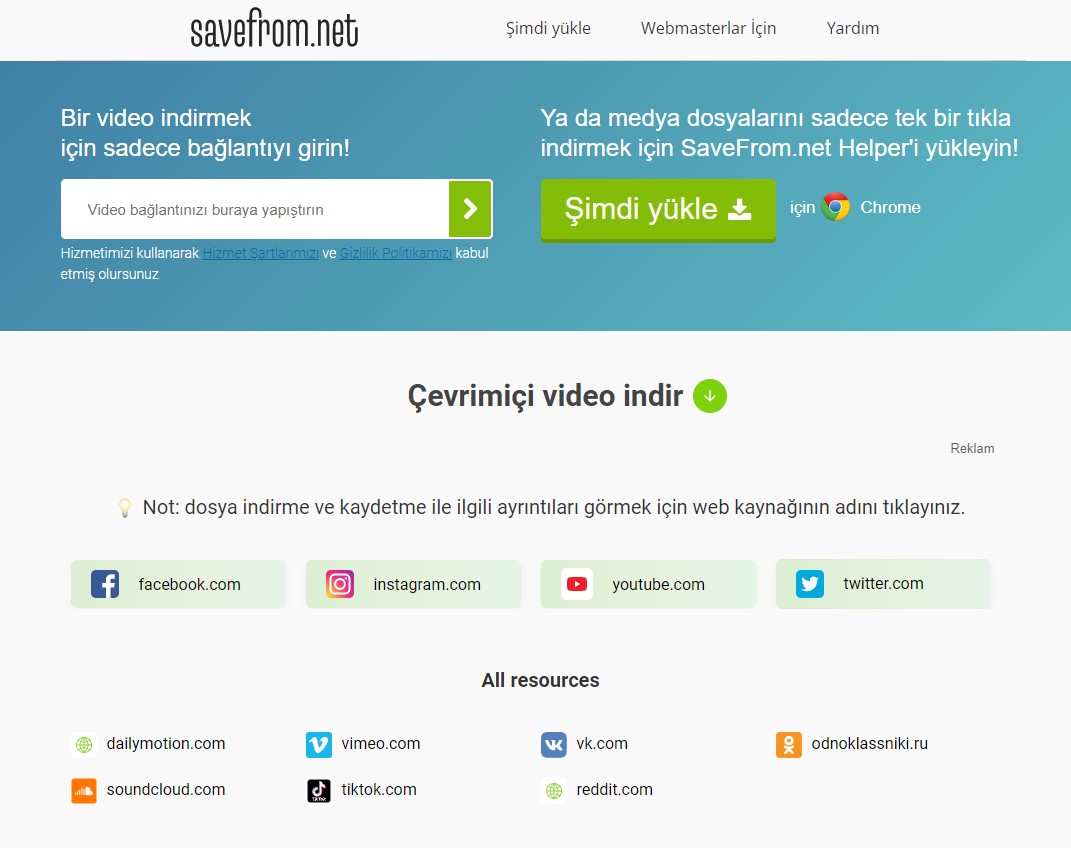Click the Vimeo icon
Viewport: 1071px width, 848px height.
pyautogui.click(x=318, y=744)
